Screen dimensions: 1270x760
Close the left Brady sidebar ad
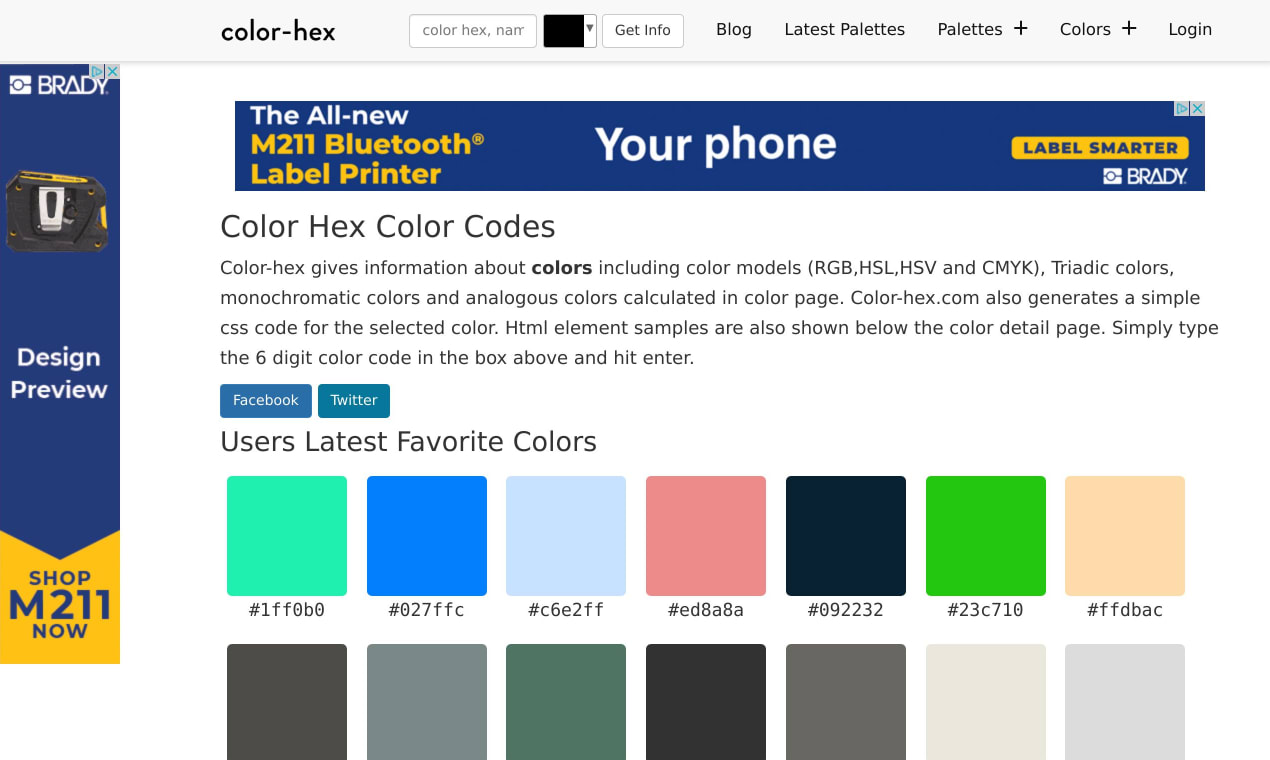113,71
